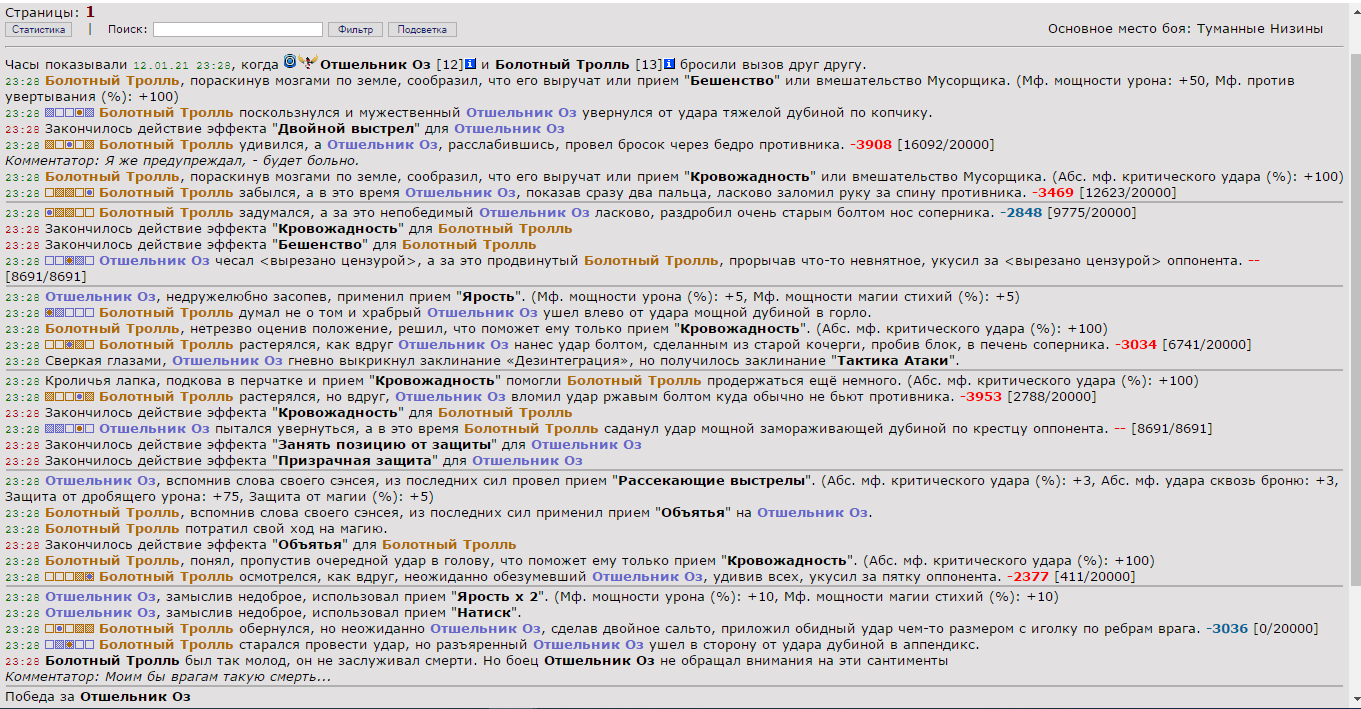Click hit-zone icon on the 'пытался увернуться' row
Screen dimensions: 1361x709
pos(70,429)
